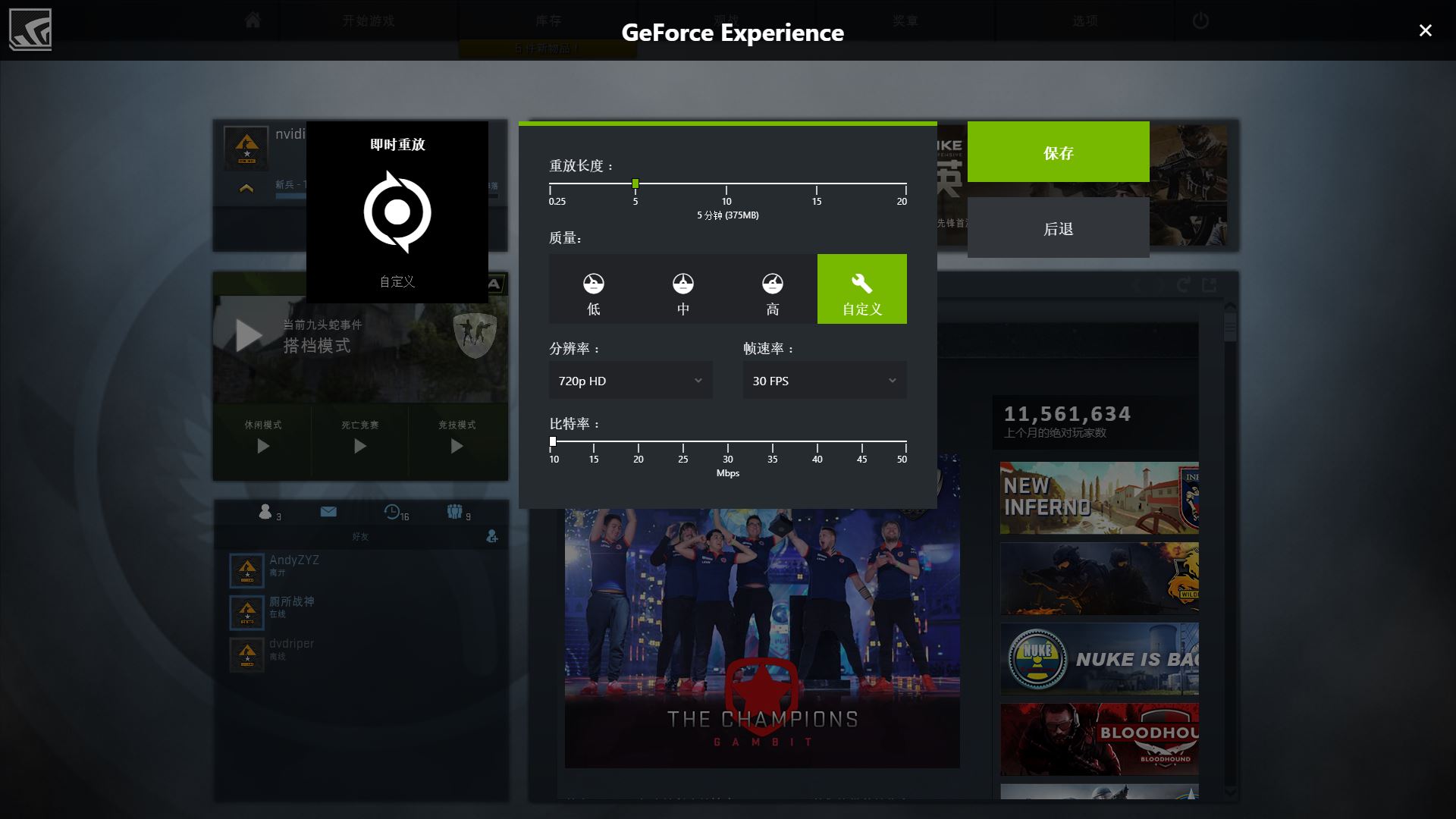Click the Instant Replay circular icon
The image size is (1456, 819).
[x=397, y=212]
